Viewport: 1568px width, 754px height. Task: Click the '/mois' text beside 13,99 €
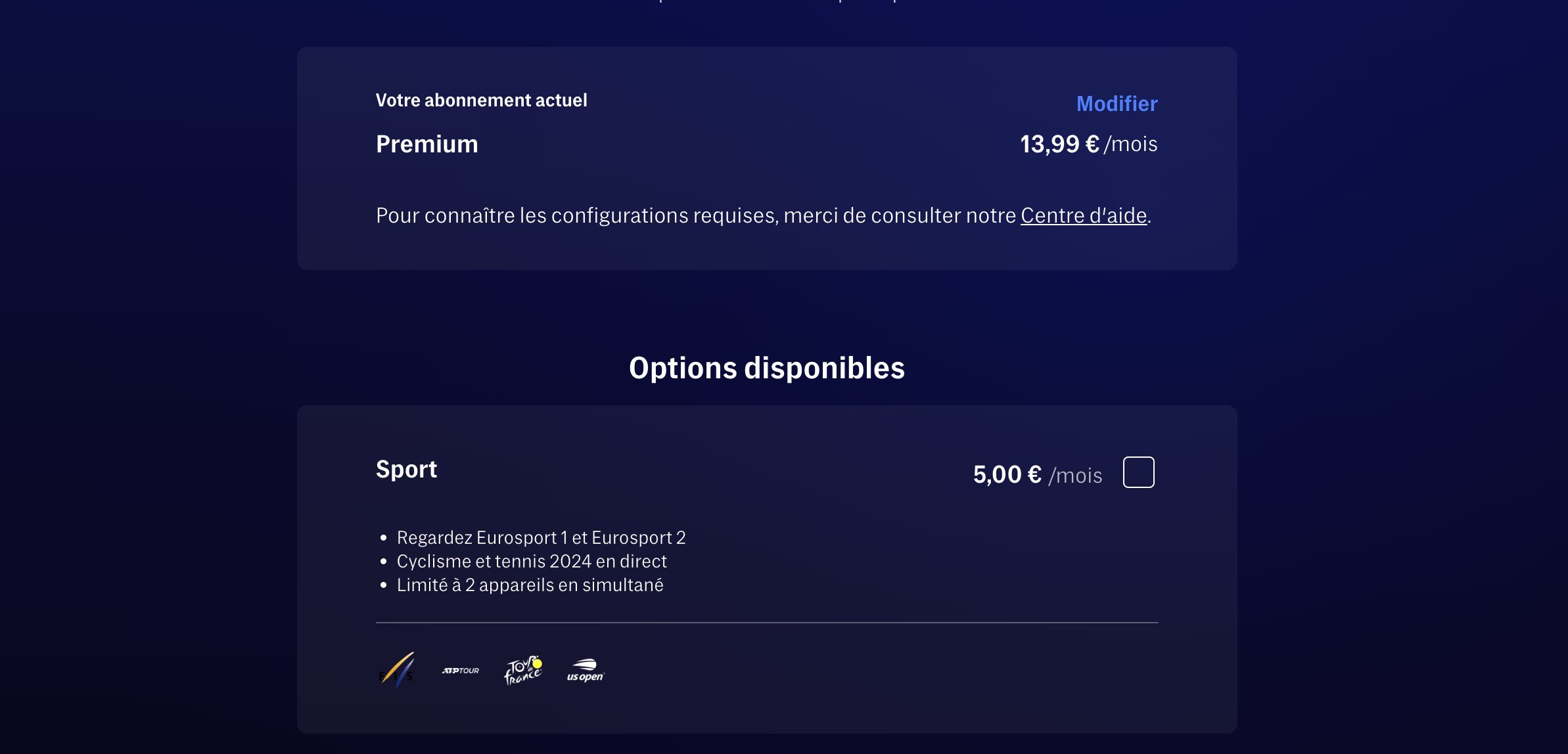[1130, 144]
